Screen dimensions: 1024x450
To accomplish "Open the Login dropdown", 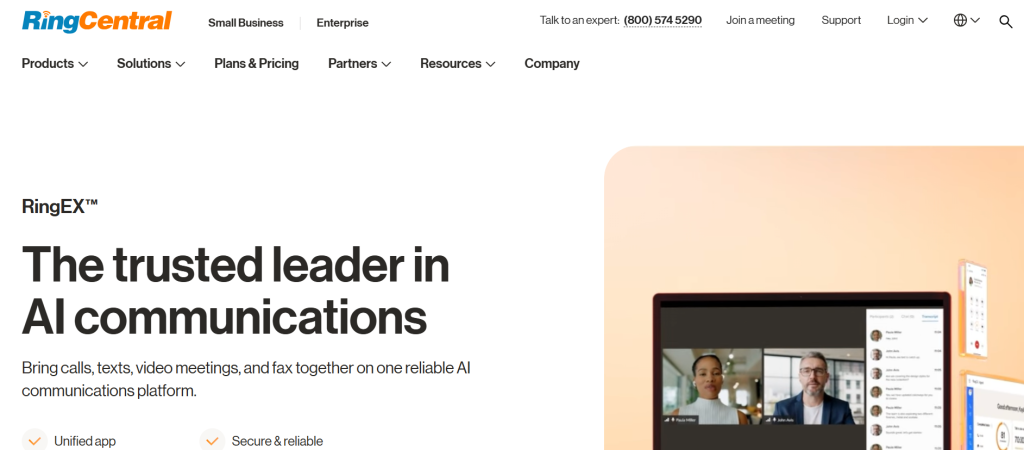I will coord(907,20).
